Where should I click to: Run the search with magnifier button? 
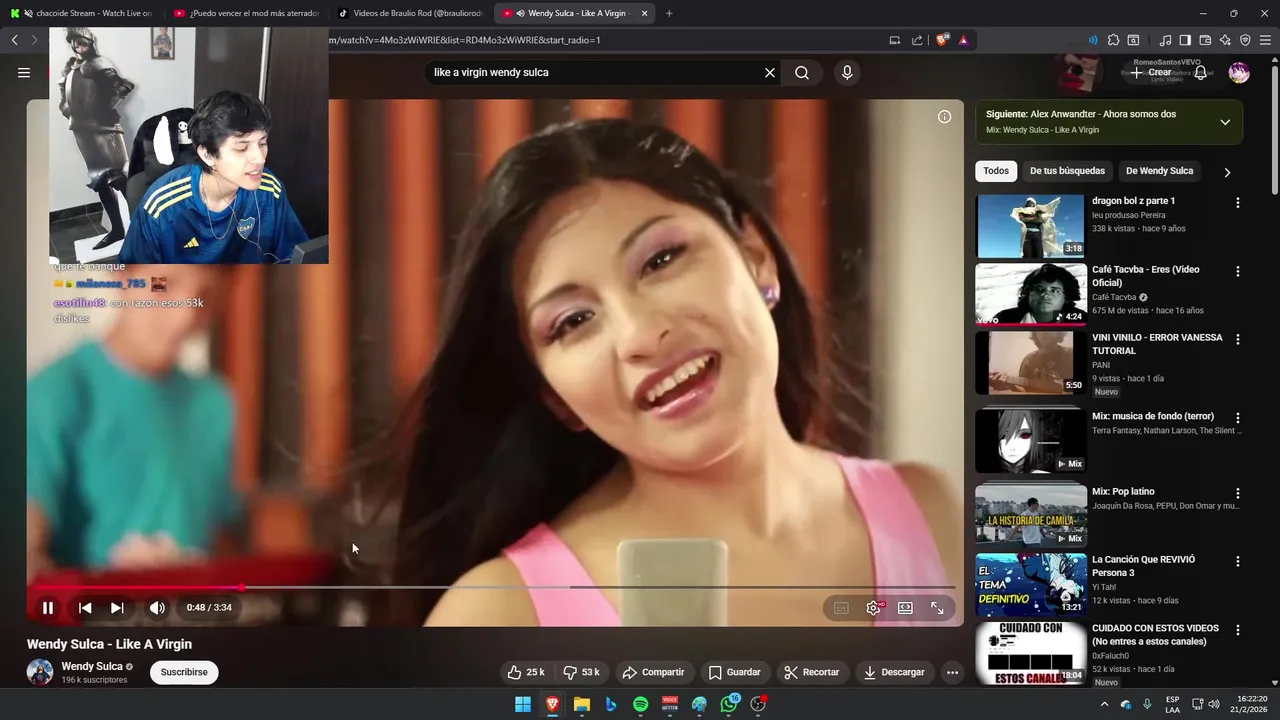coord(802,72)
